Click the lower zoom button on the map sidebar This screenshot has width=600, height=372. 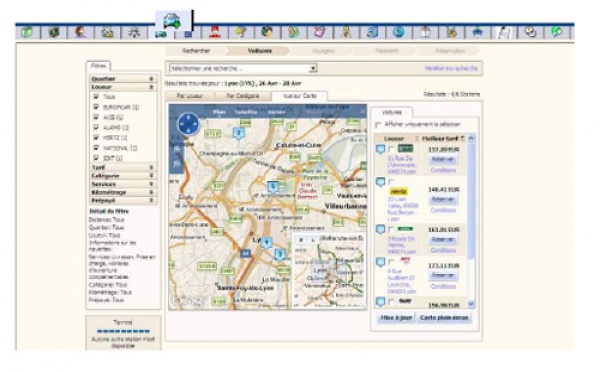tap(177, 163)
